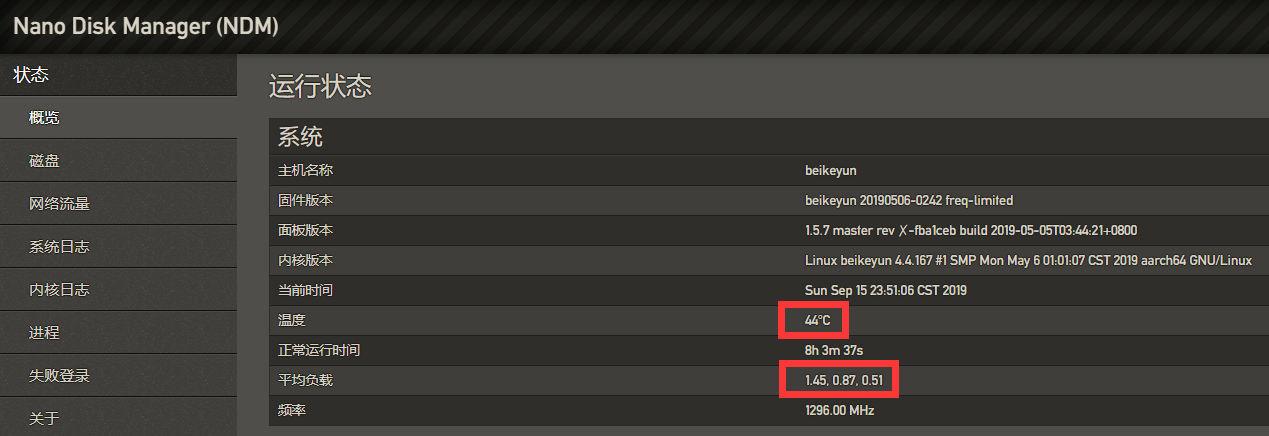Open the 关于 about page
This screenshot has height=436, width=1269.
[44, 418]
